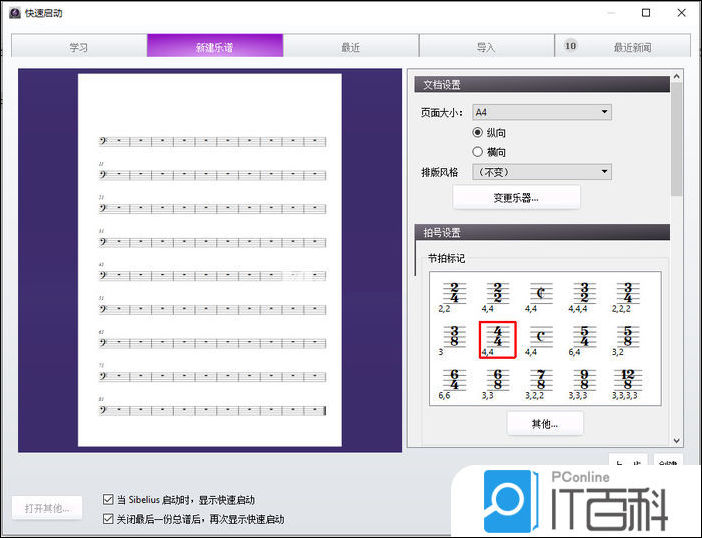Image resolution: width=702 pixels, height=538 pixels.
Task: Choose the 6/8 time signature
Action: [x=496, y=380]
